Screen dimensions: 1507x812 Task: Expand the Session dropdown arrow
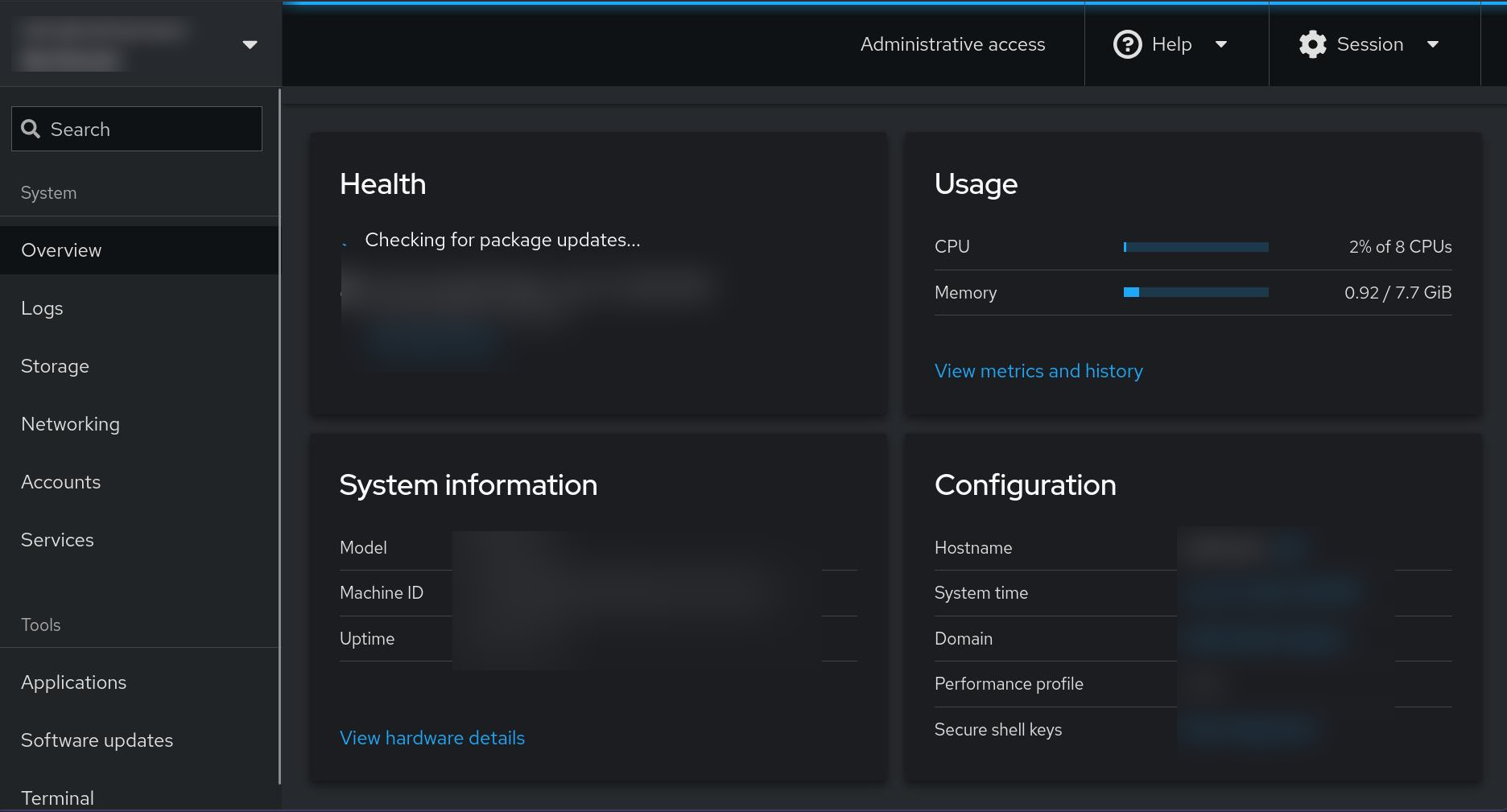[1433, 44]
